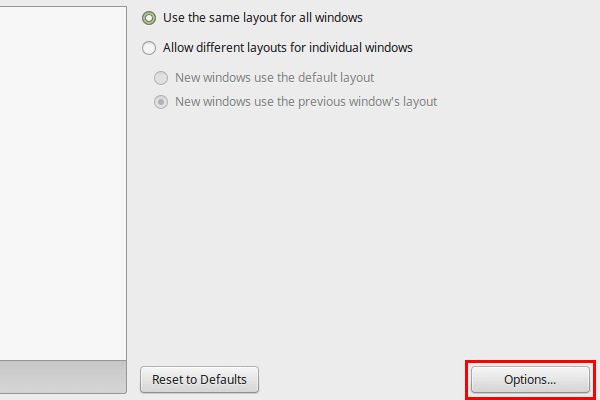Enable "Allow different layouts for individual windows"
The image size is (600, 400).
(277, 48)
